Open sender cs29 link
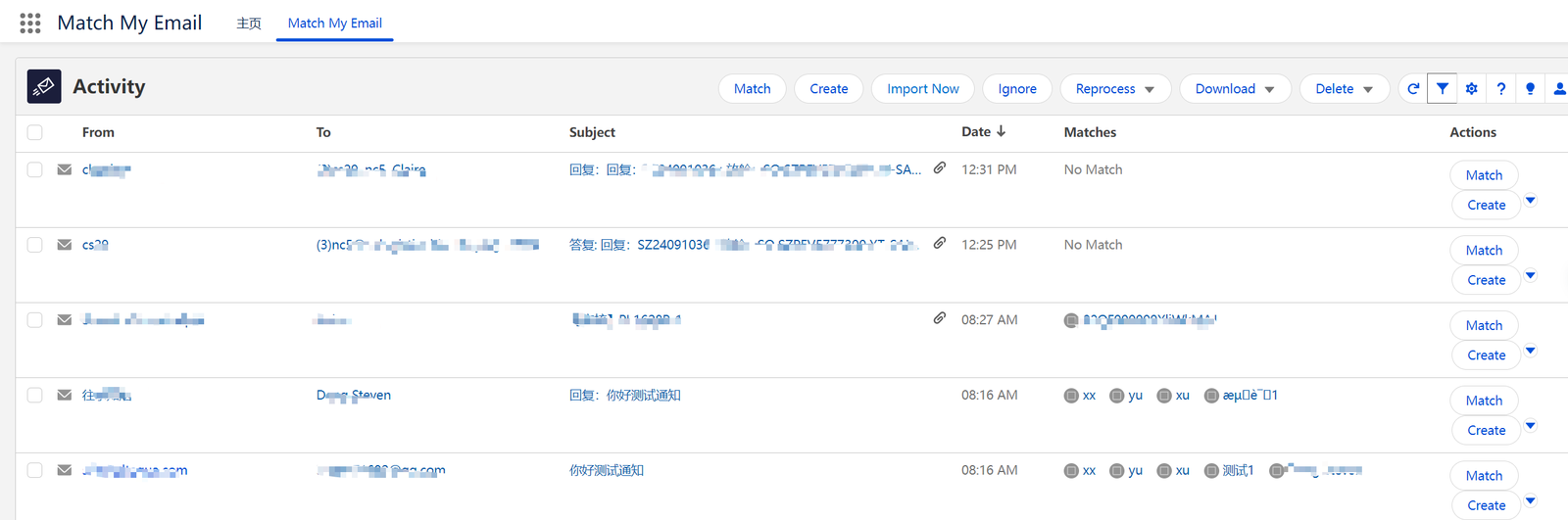The height and width of the screenshot is (520, 1568). tap(95, 245)
